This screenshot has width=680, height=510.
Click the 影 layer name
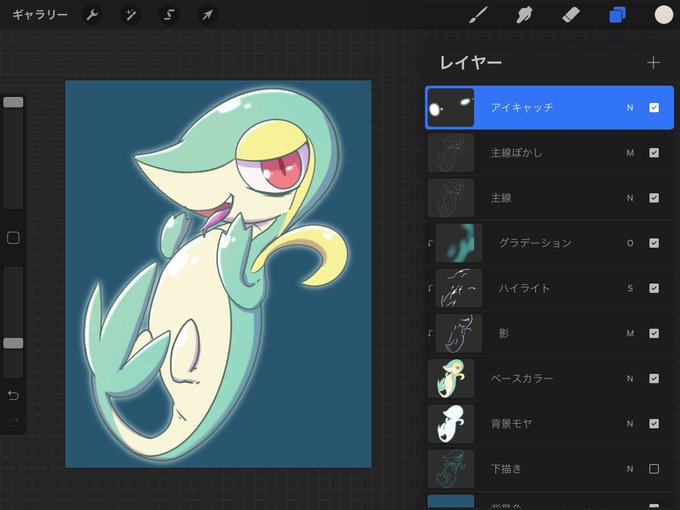point(504,333)
